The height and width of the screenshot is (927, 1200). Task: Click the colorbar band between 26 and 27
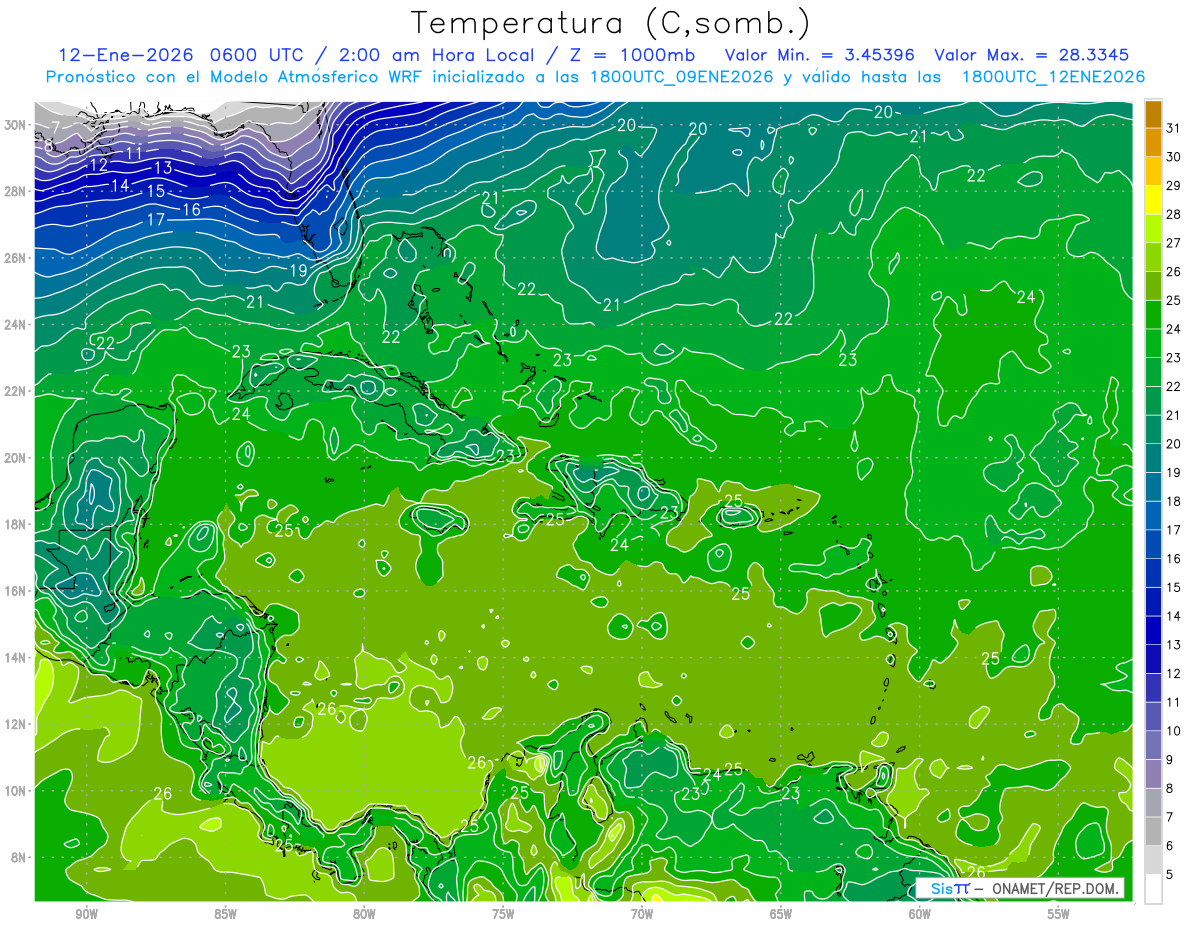[1153, 258]
